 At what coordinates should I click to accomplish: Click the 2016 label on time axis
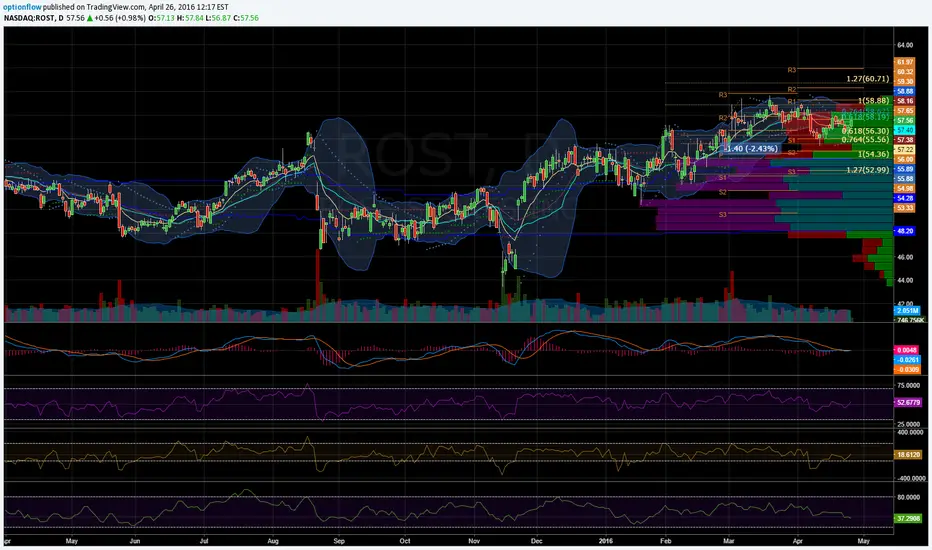606,541
